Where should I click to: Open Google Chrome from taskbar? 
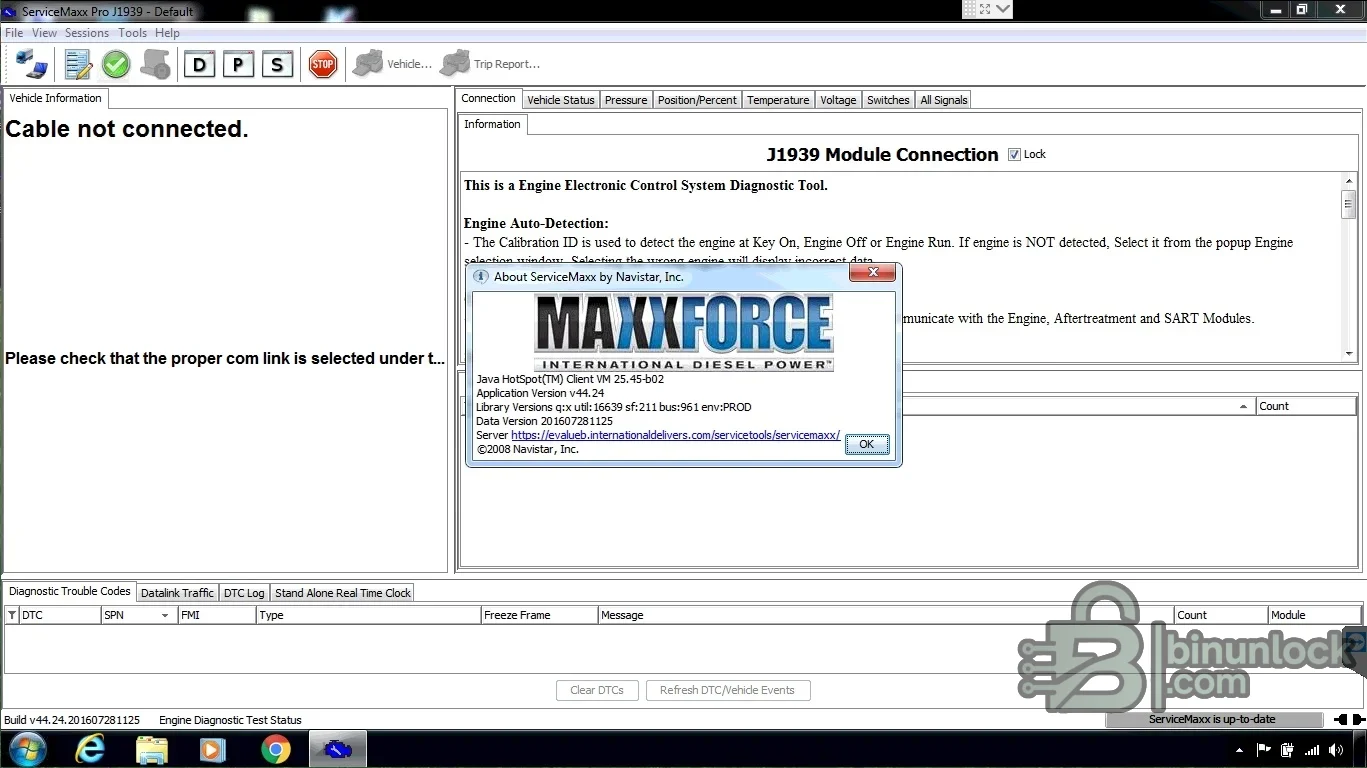tap(276, 749)
